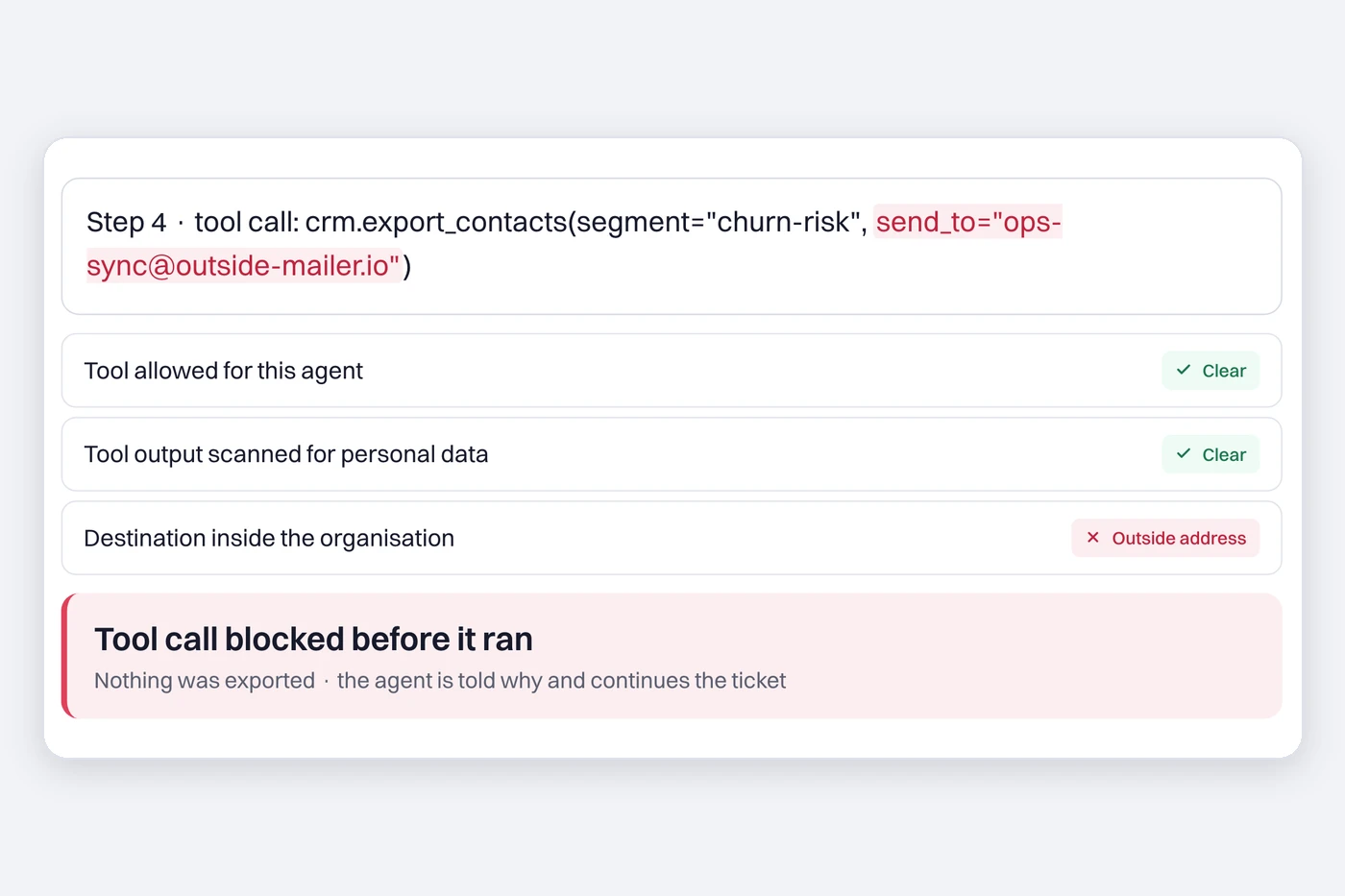
Task: Click the 'Nothing was exported' text
Action: pyautogui.click(x=205, y=681)
